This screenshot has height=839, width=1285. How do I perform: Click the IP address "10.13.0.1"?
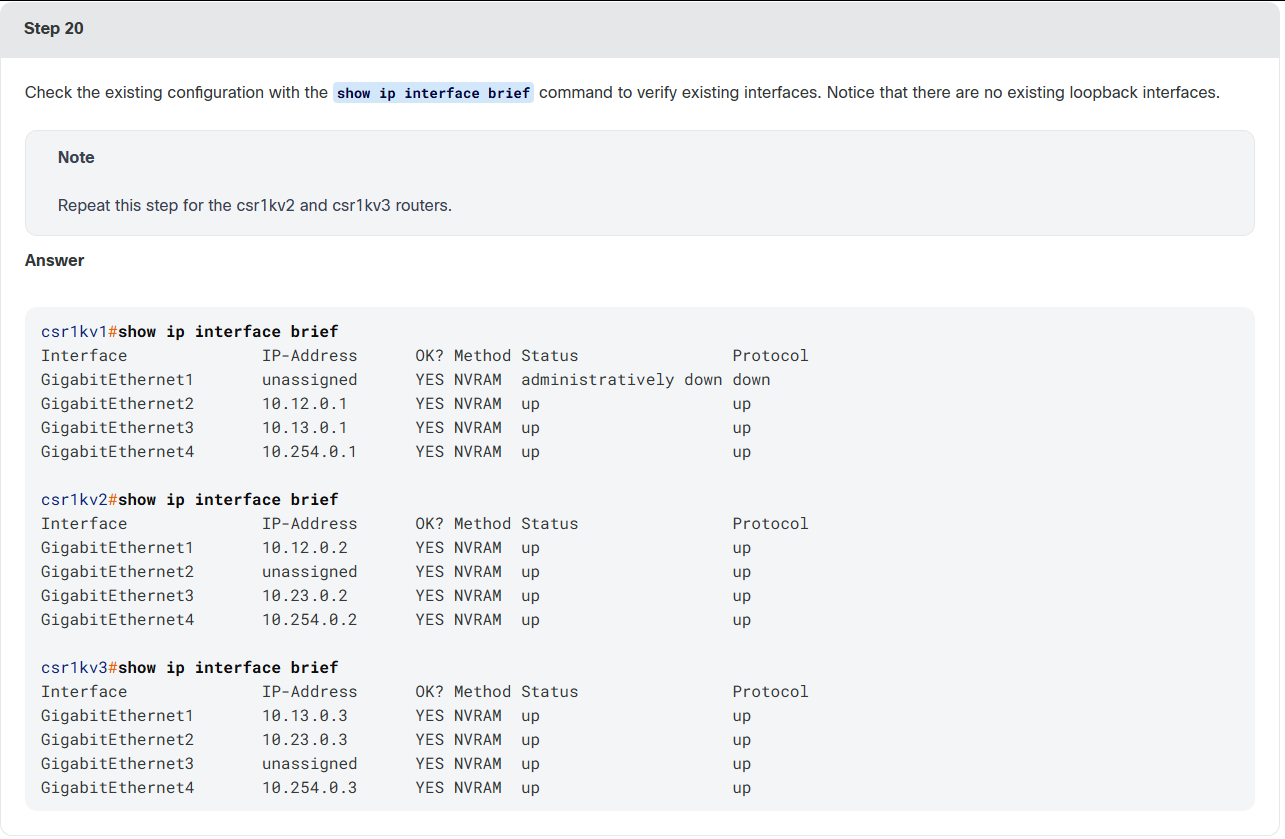pos(305,428)
